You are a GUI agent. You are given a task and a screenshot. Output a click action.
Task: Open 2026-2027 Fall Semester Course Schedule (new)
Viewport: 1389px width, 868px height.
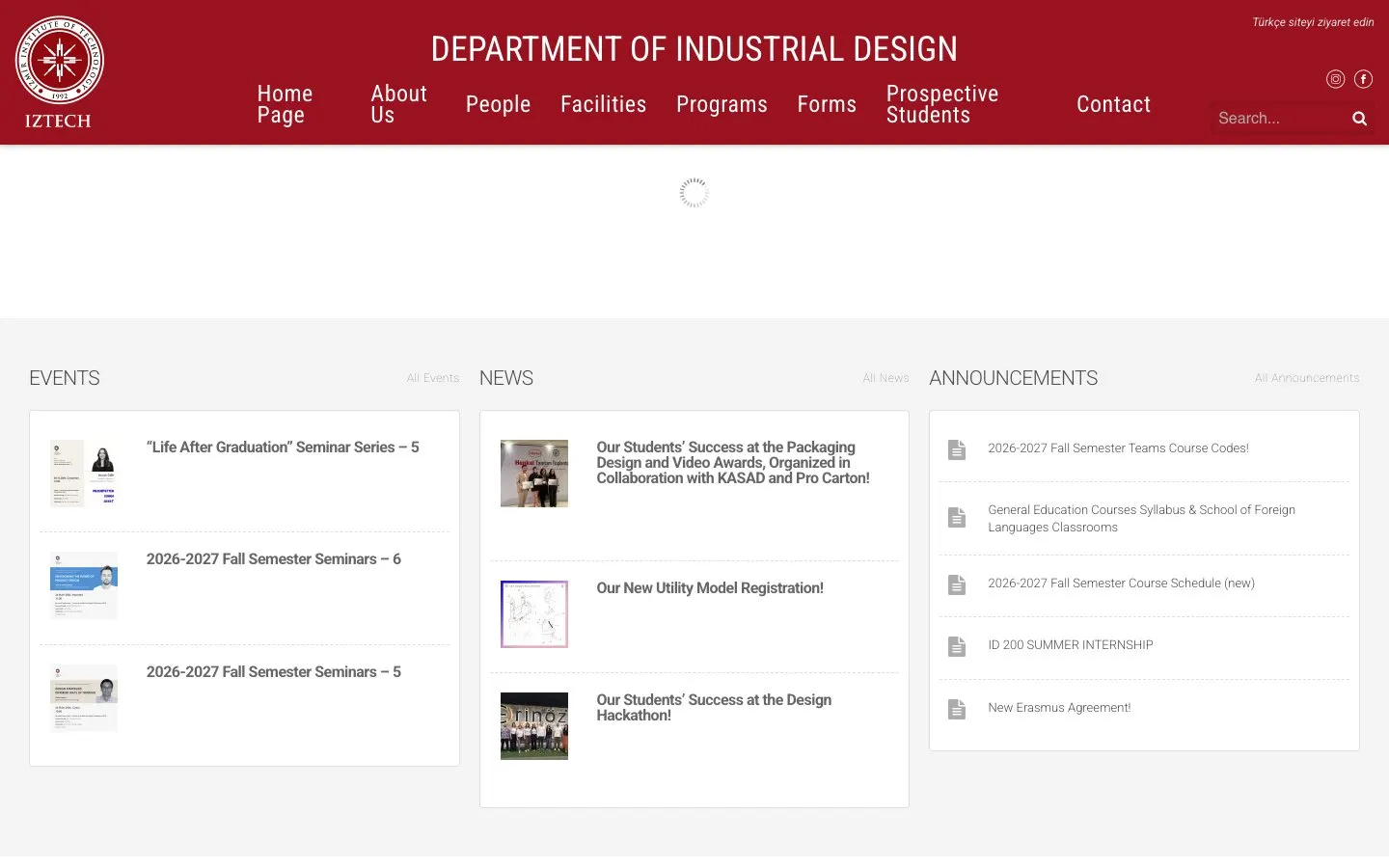[1121, 583]
